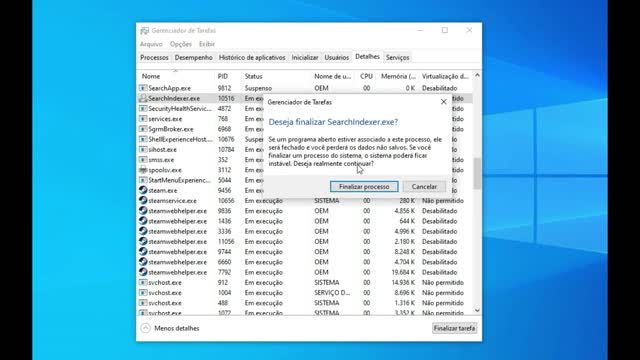640x360 pixels.
Task: Click the Suspenso status of SearchApp.exe
Action: pos(258,88)
